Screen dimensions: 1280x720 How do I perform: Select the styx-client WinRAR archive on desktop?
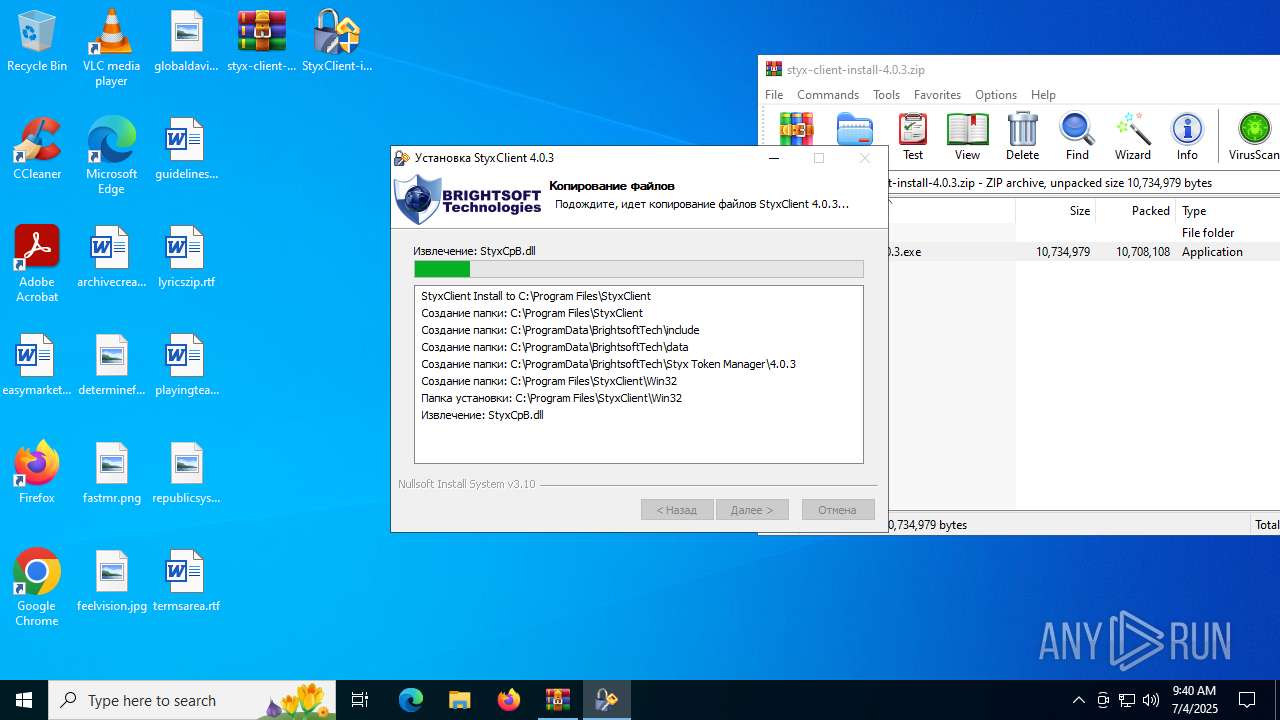pyautogui.click(x=262, y=42)
